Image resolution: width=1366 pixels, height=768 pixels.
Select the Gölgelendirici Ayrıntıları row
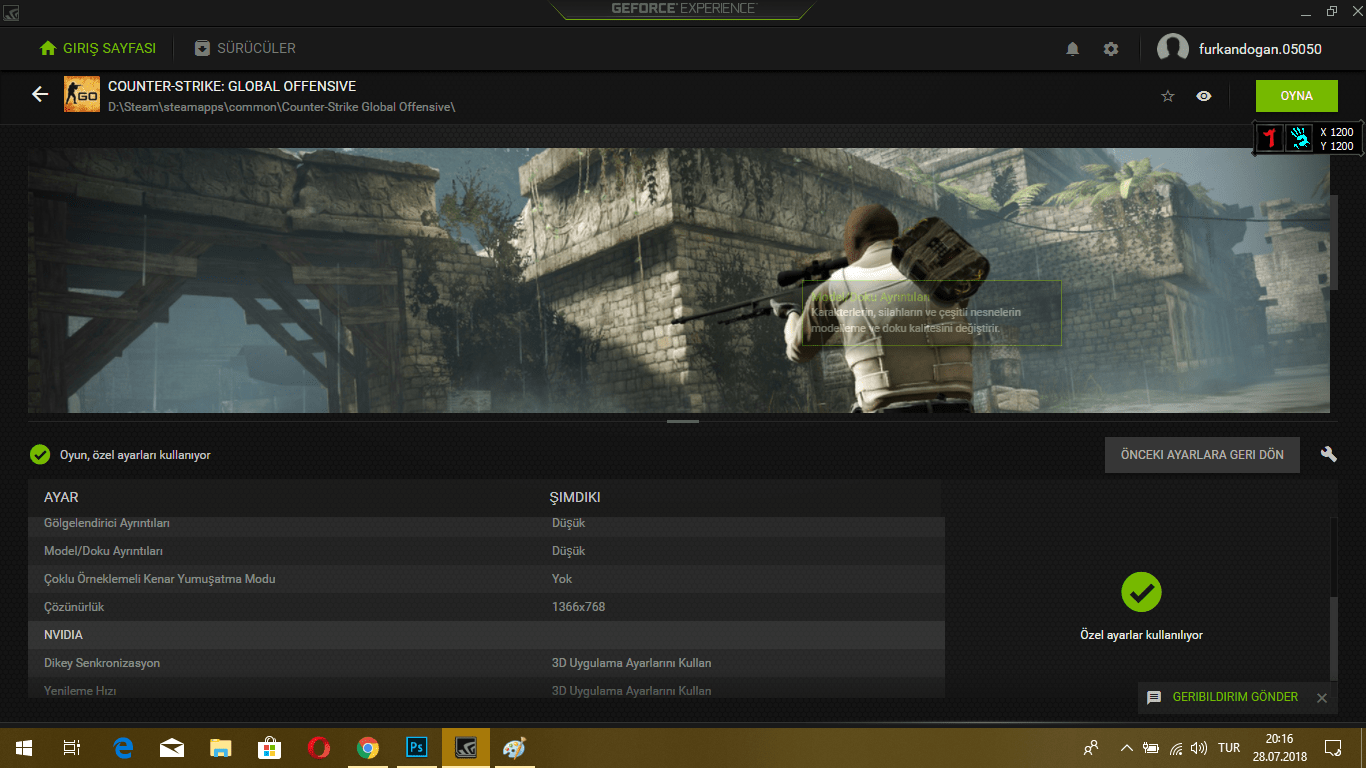coord(486,524)
